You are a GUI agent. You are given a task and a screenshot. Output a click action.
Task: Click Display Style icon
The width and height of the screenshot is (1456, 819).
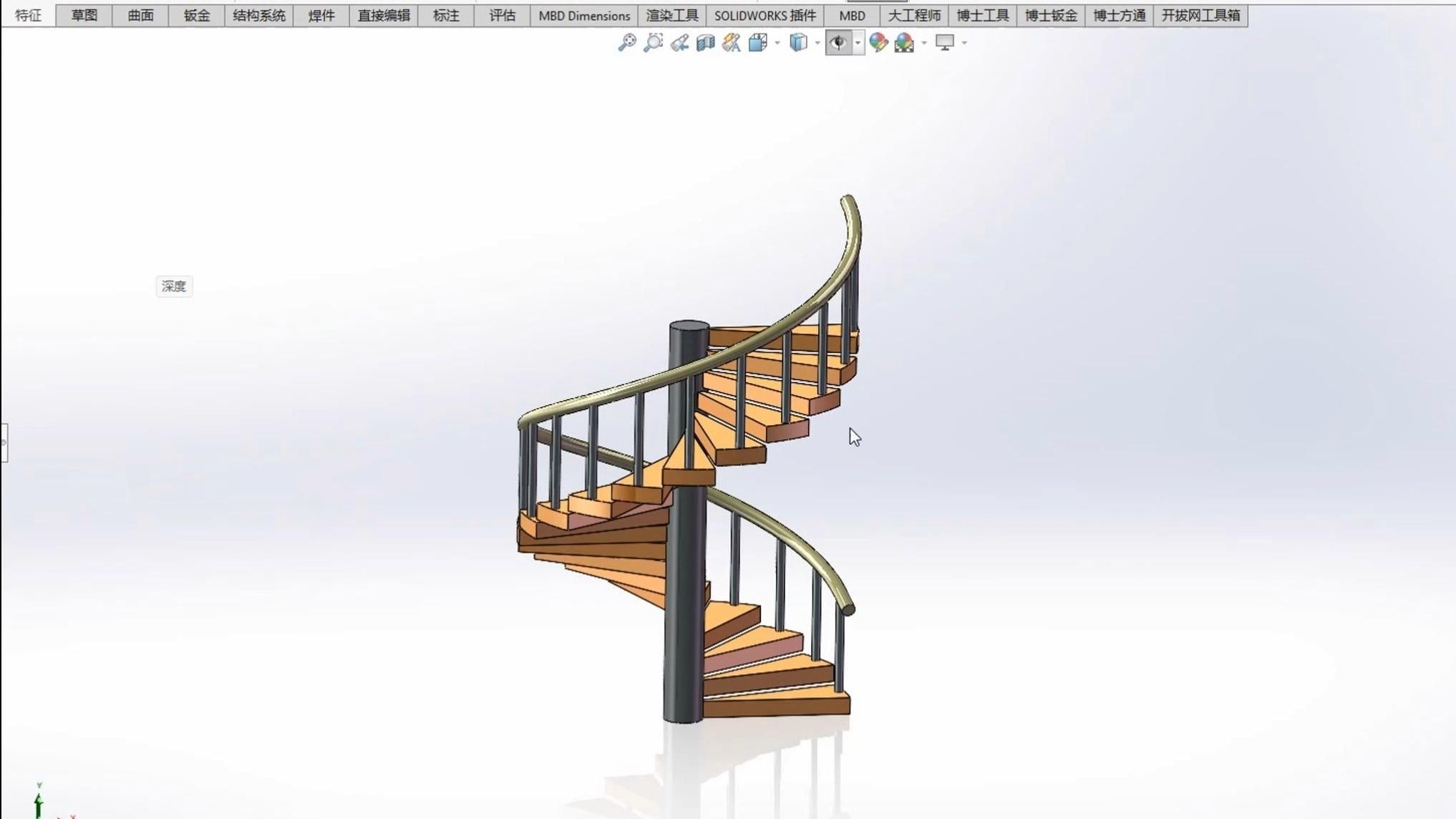[x=798, y=43]
